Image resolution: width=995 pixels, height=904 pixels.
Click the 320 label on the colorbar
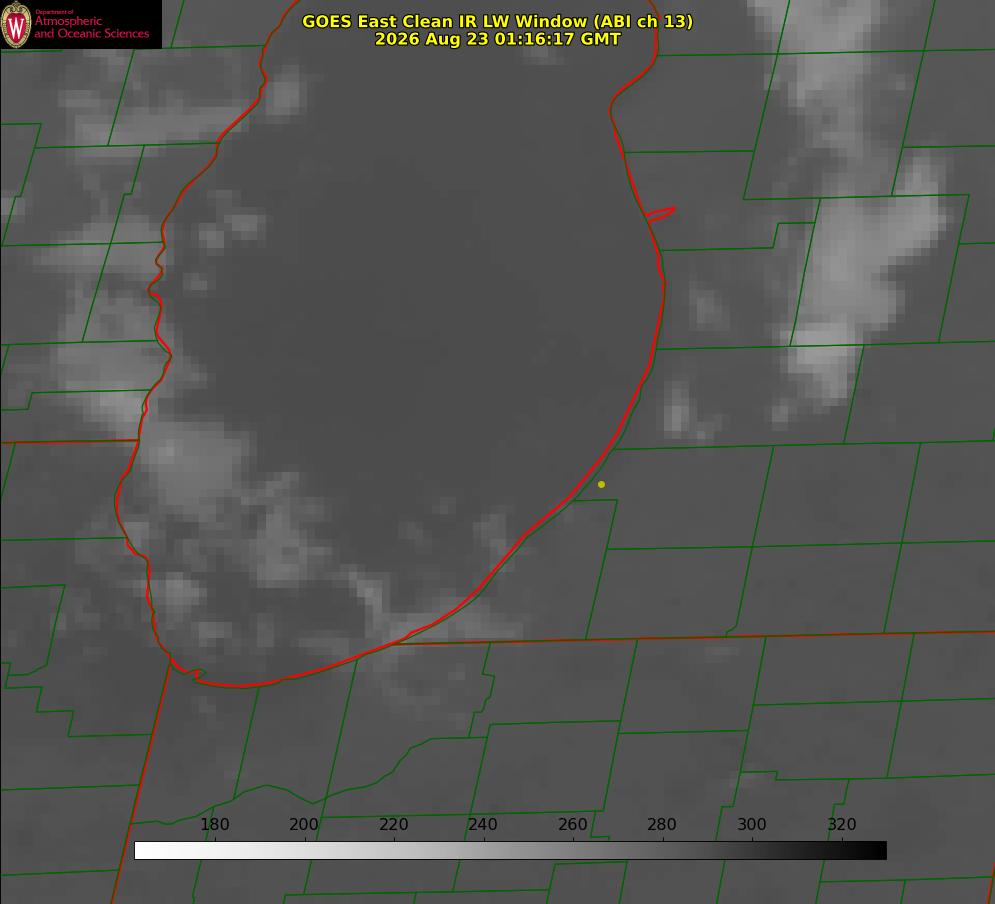[842, 824]
